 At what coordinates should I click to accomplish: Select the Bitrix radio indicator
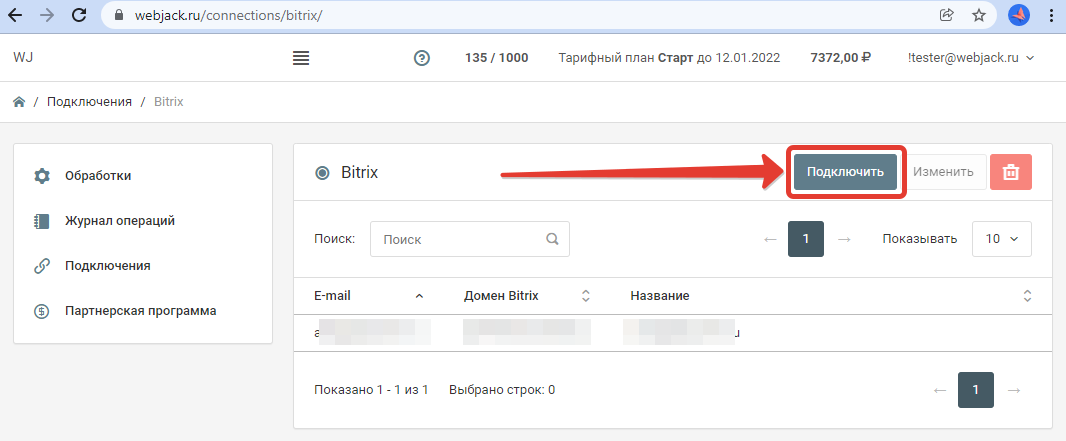point(322,172)
